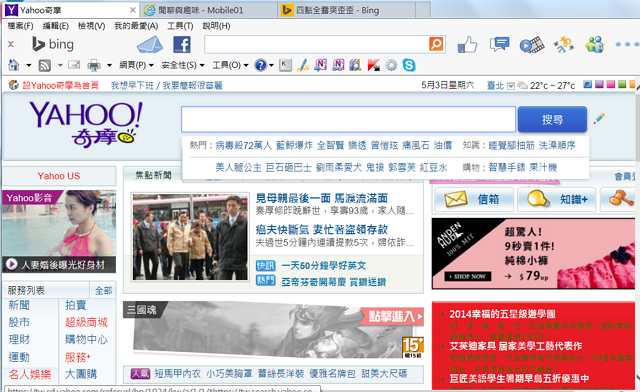Click inside the Bing bar search field
Screen dimensions: 640x392
click(317, 44)
